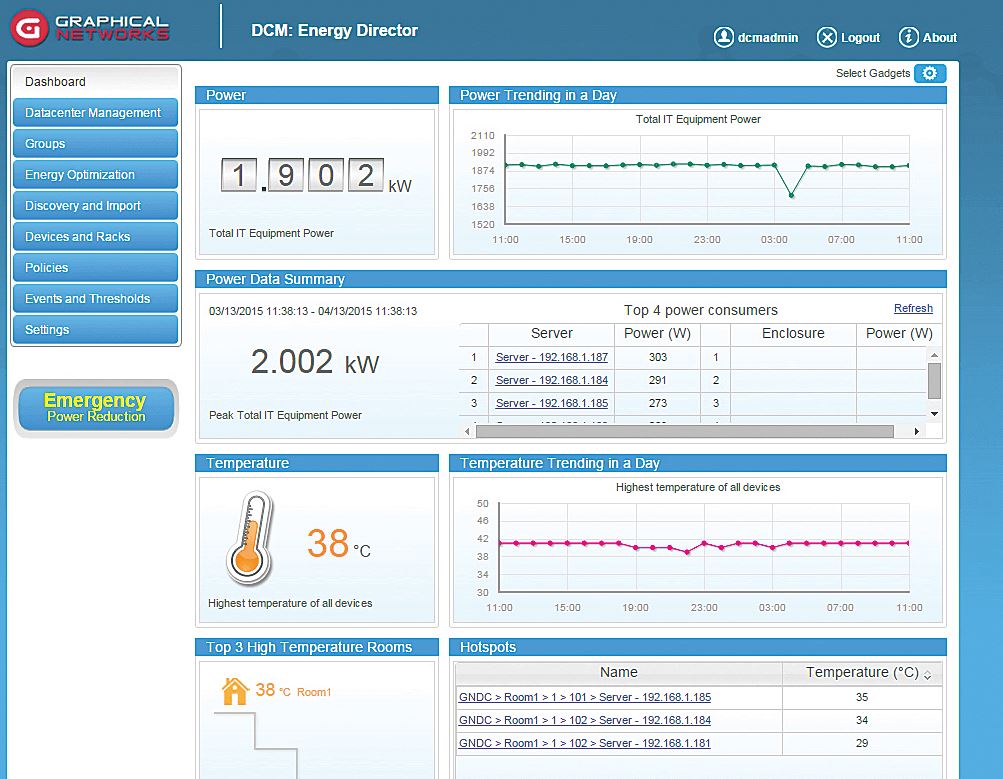Refresh the Top 4 power consumers list
The height and width of the screenshot is (779, 1003).
click(912, 308)
